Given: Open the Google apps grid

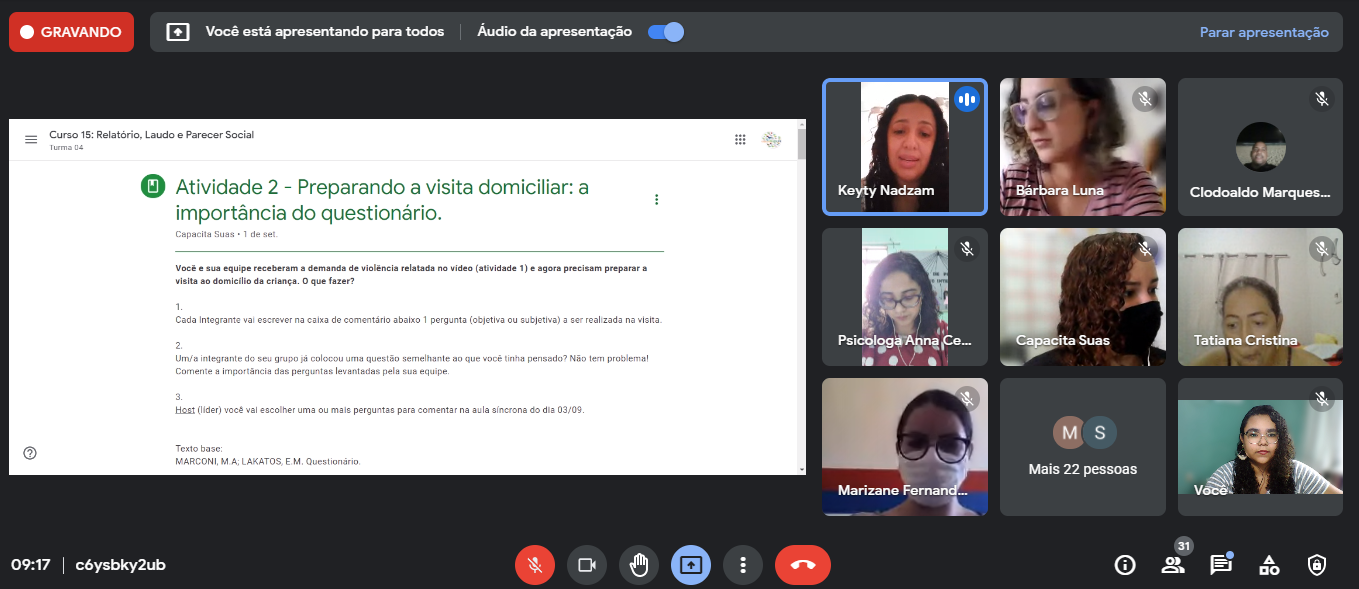Looking at the screenshot, I should (740, 140).
